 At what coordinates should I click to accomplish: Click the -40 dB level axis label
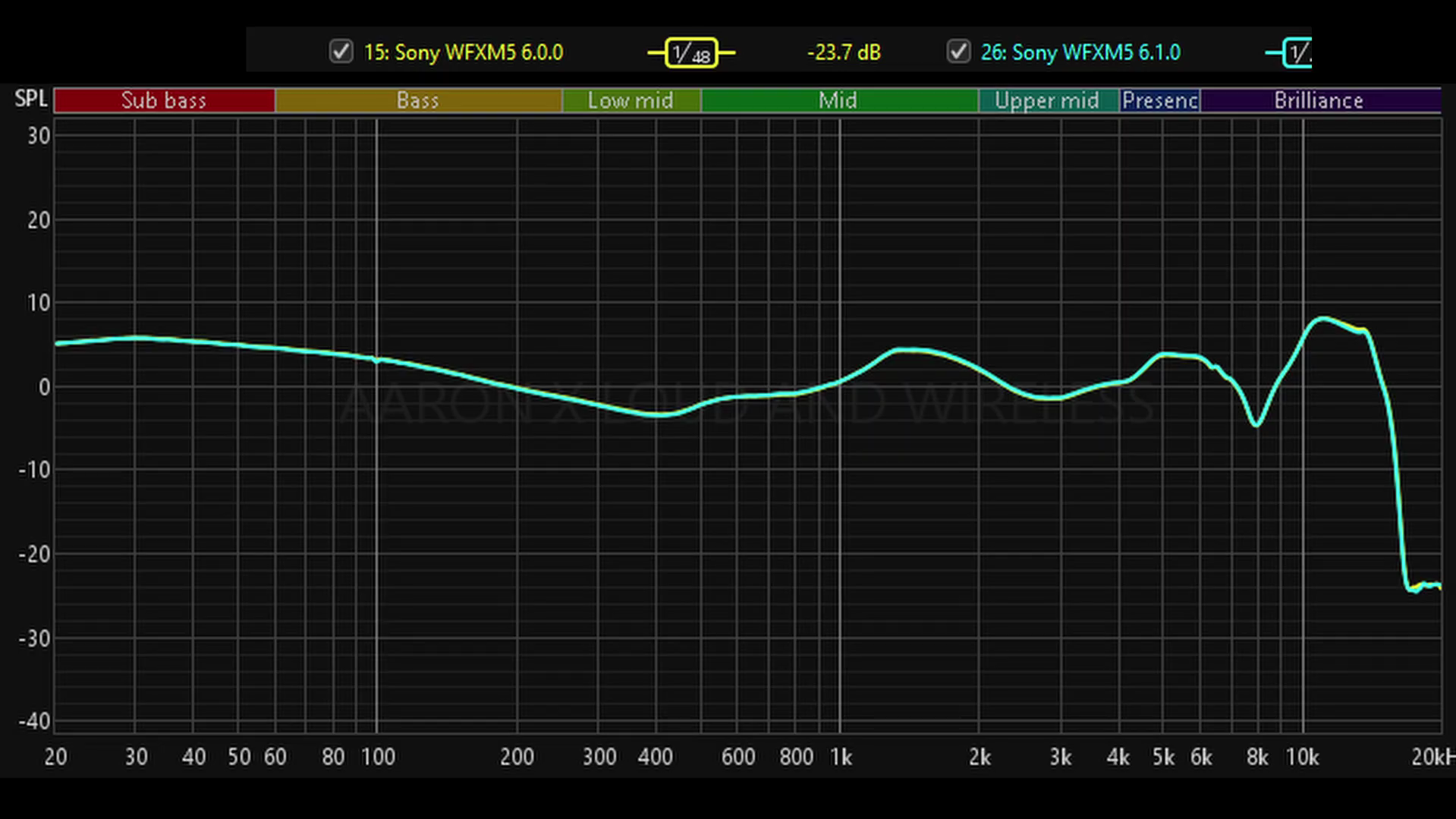35,721
